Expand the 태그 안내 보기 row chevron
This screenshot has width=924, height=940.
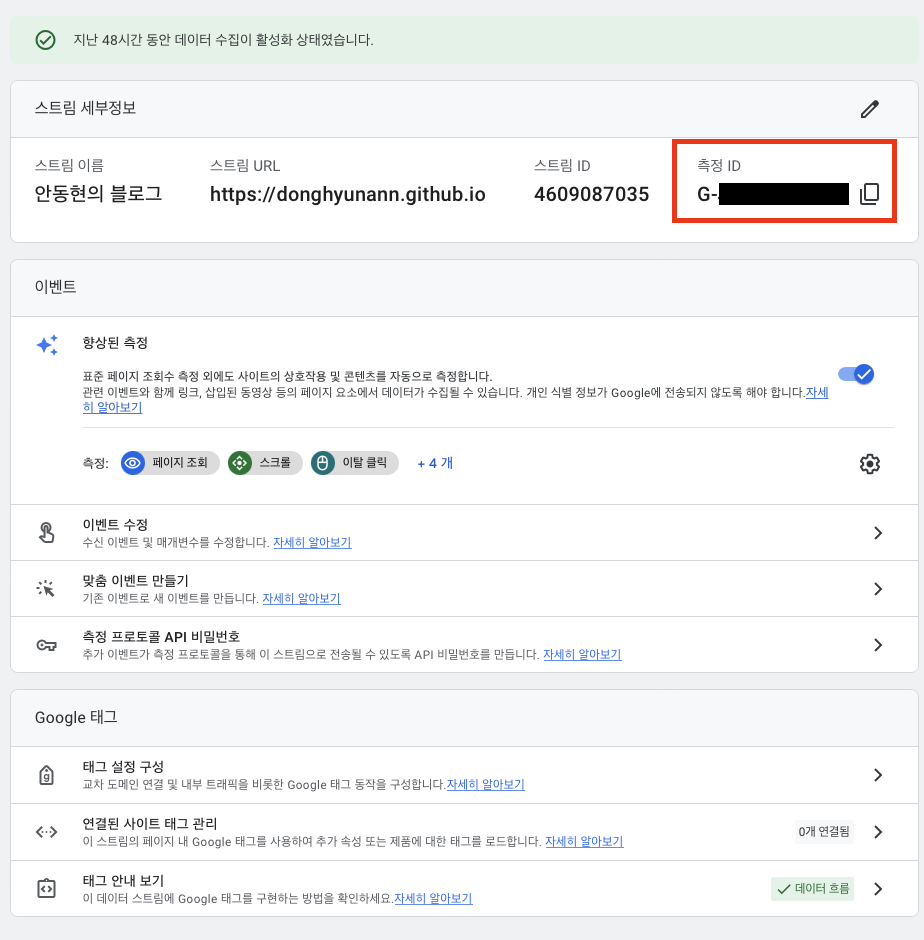pyautogui.click(x=878, y=888)
